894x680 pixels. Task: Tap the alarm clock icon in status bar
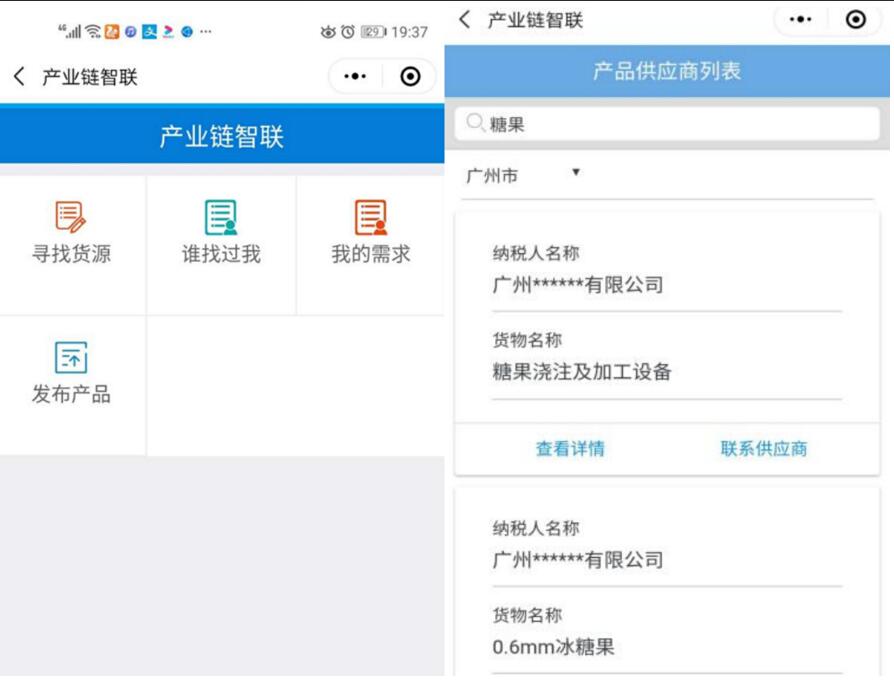[348, 32]
